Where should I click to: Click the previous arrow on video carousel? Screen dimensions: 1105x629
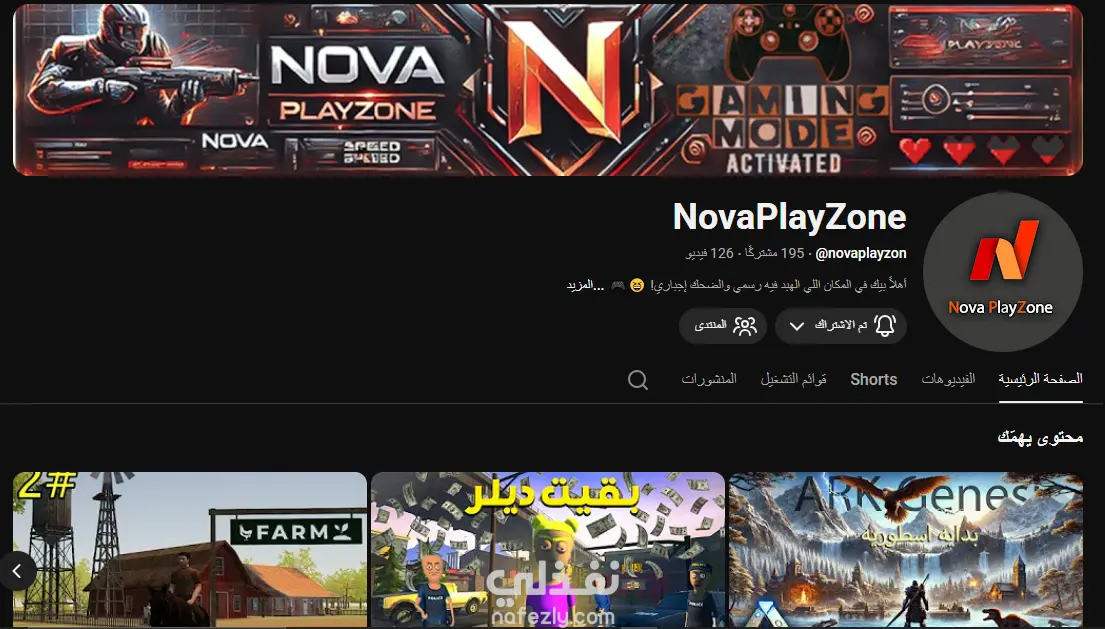(18, 571)
